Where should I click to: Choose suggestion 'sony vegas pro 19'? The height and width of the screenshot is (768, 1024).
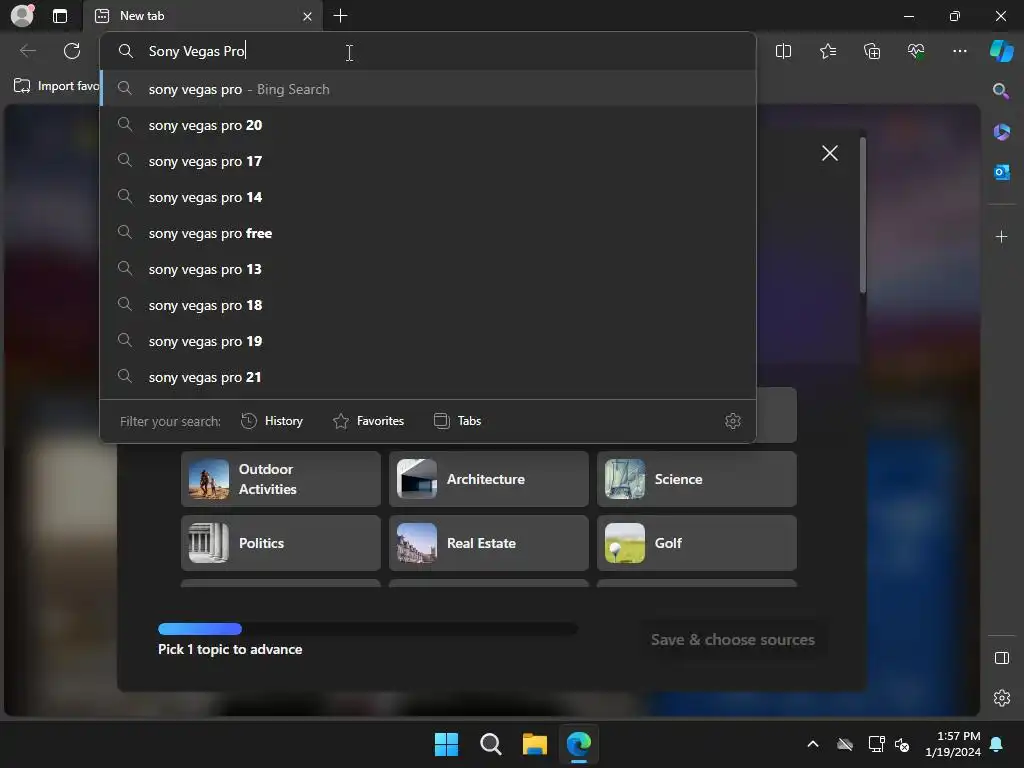(x=428, y=341)
